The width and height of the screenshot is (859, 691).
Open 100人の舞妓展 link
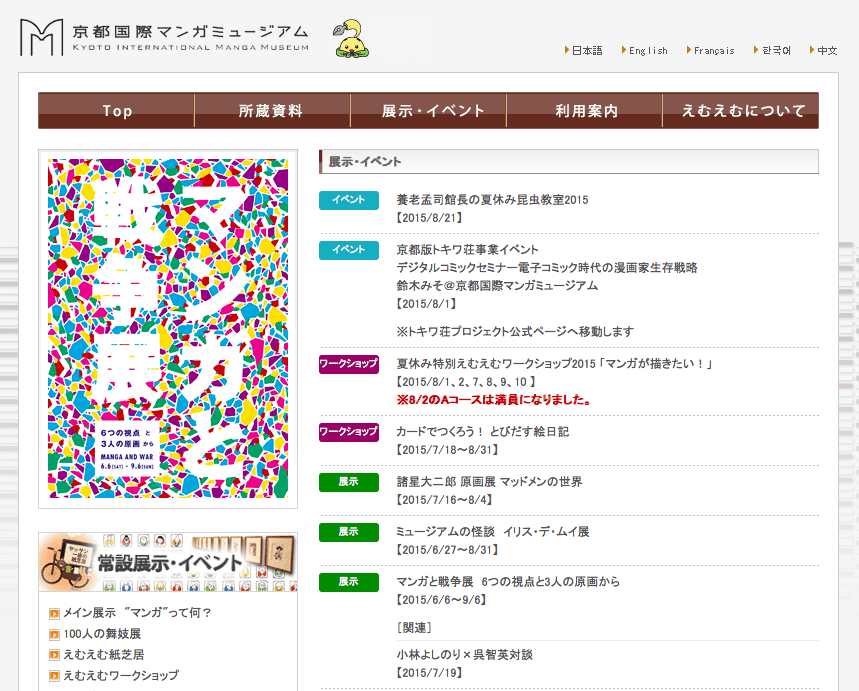point(102,633)
